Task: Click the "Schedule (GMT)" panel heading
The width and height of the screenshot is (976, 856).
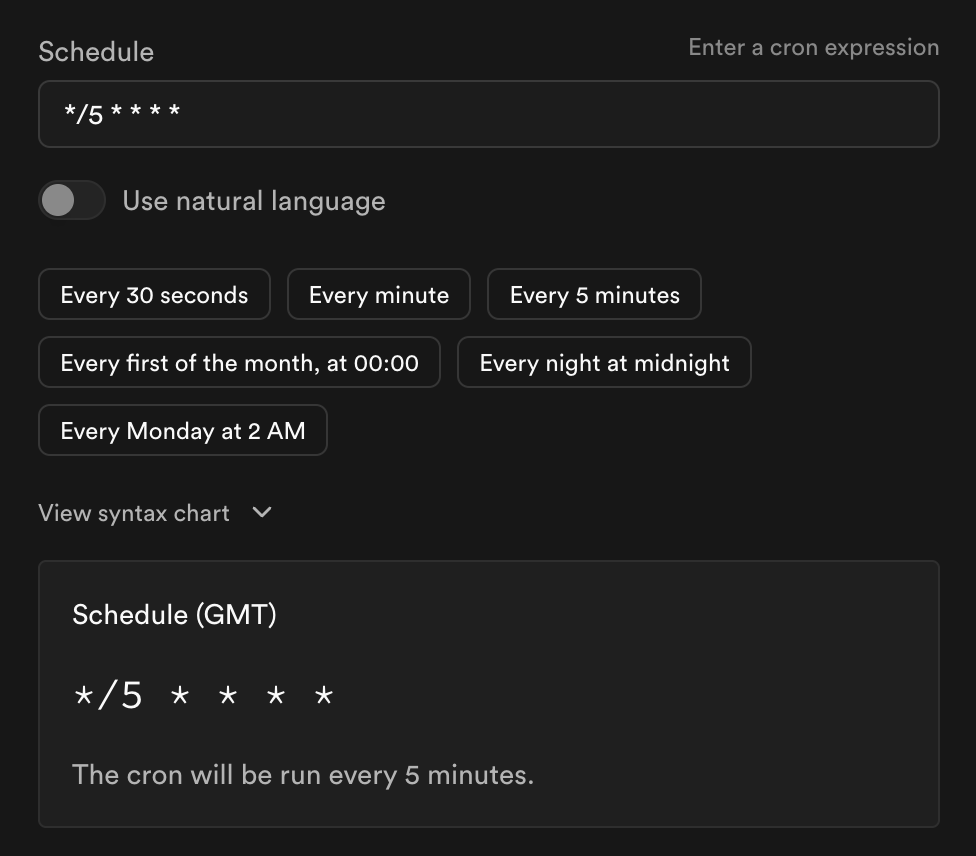Action: tap(174, 614)
